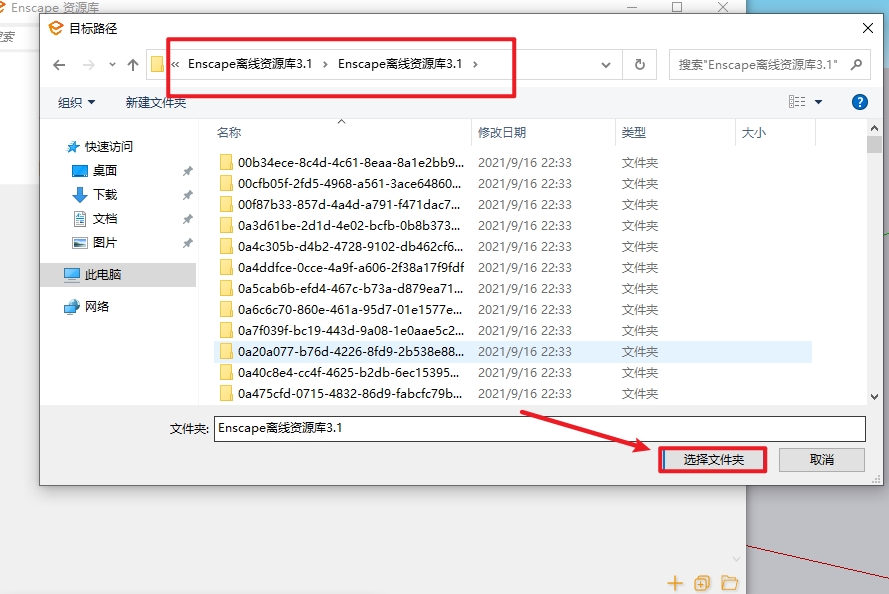This screenshot has width=889, height=594.
Task: Click 新建文件夹 in the toolbar
Action: [x=155, y=102]
